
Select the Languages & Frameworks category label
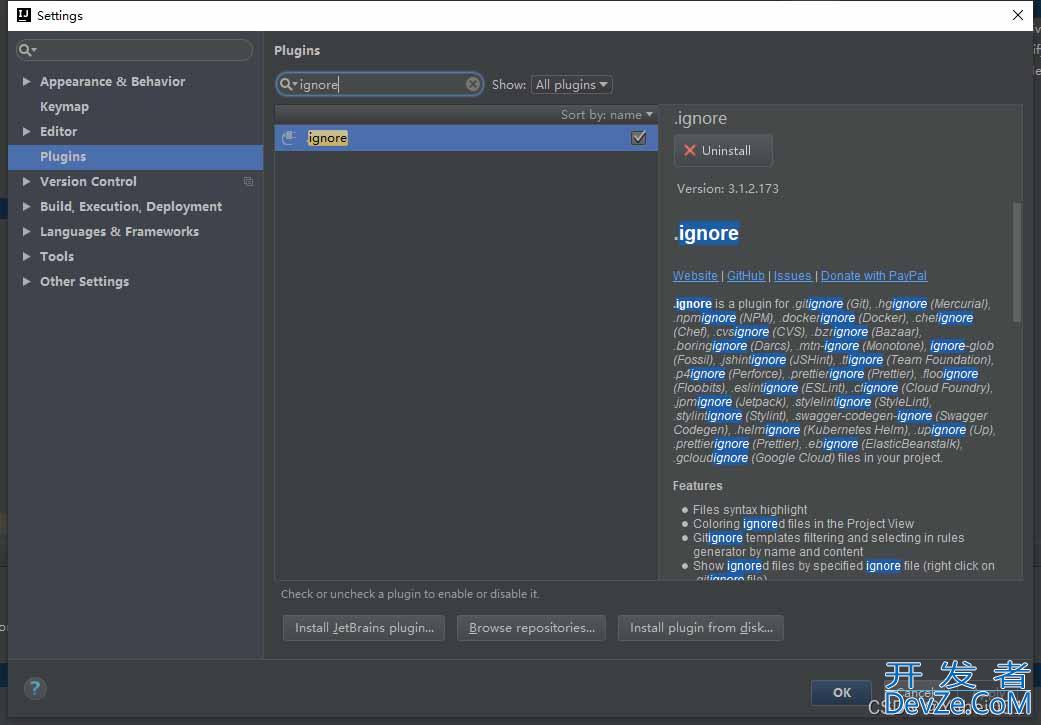[x=120, y=231]
